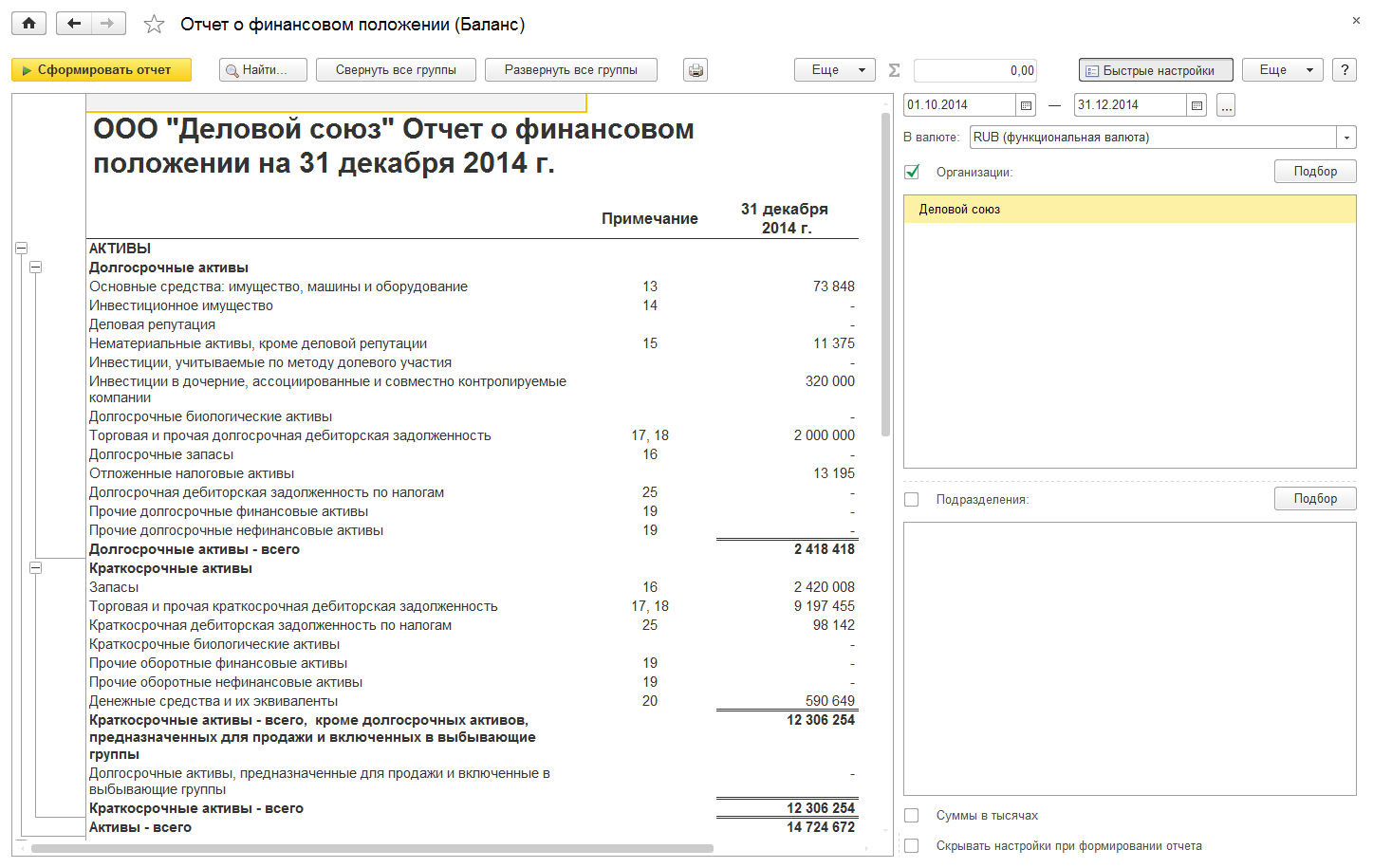Click the sigma sum icon

tap(894, 70)
